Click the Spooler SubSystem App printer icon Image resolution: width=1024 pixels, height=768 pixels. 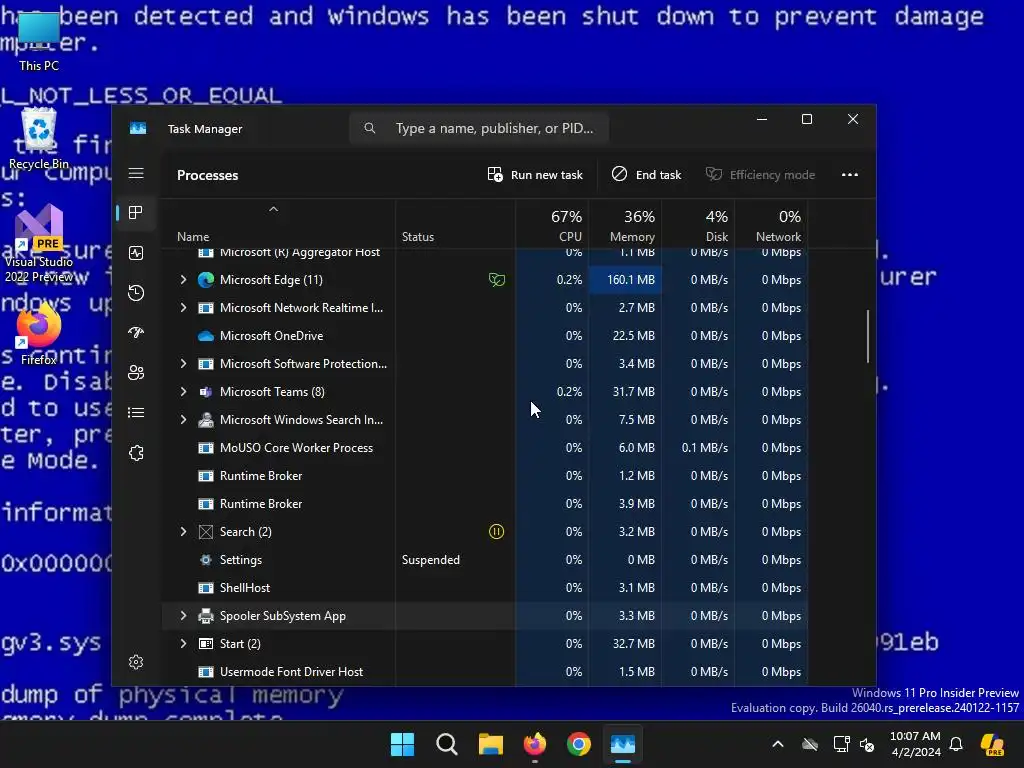point(206,616)
